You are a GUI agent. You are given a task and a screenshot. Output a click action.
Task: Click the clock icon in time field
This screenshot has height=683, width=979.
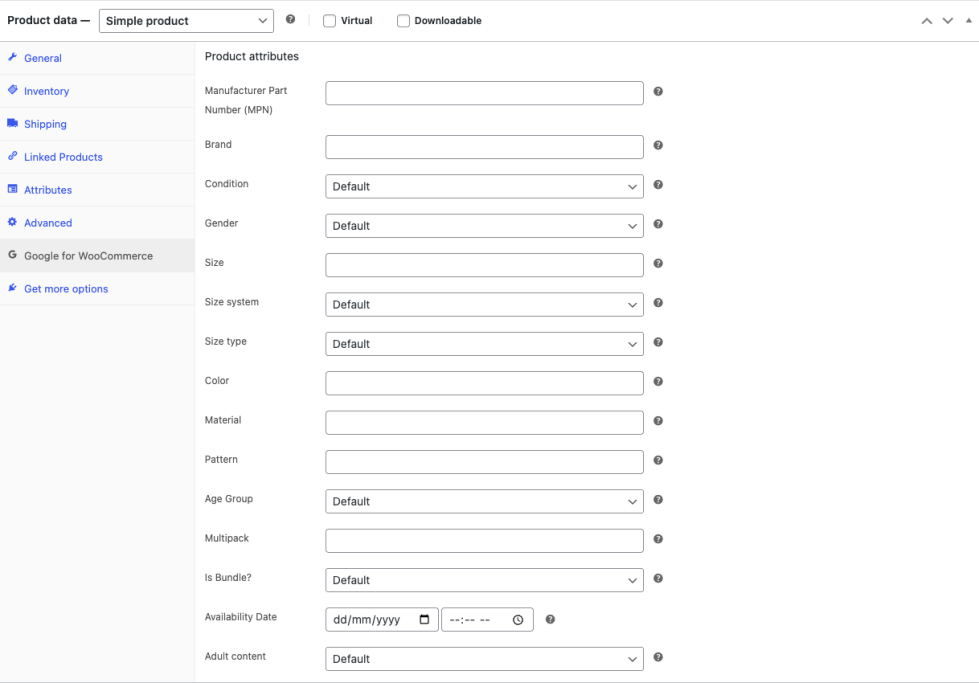point(518,620)
